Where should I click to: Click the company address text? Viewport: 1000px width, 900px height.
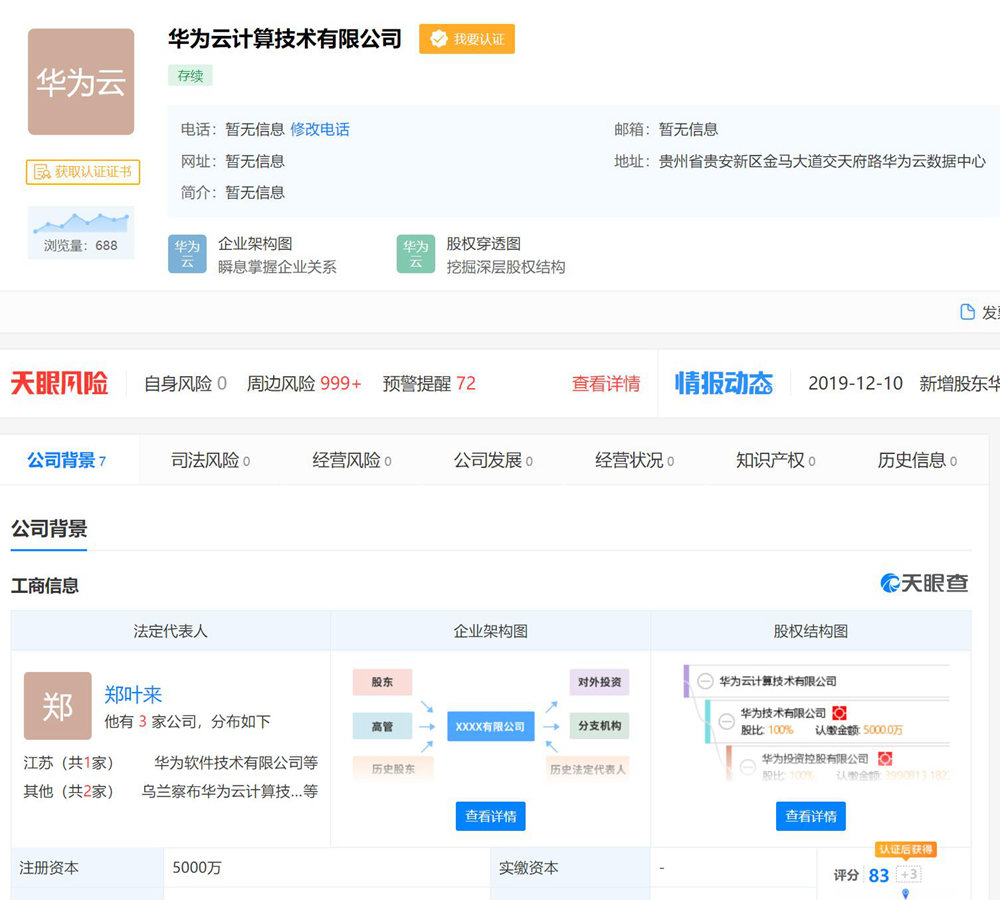(822, 161)
